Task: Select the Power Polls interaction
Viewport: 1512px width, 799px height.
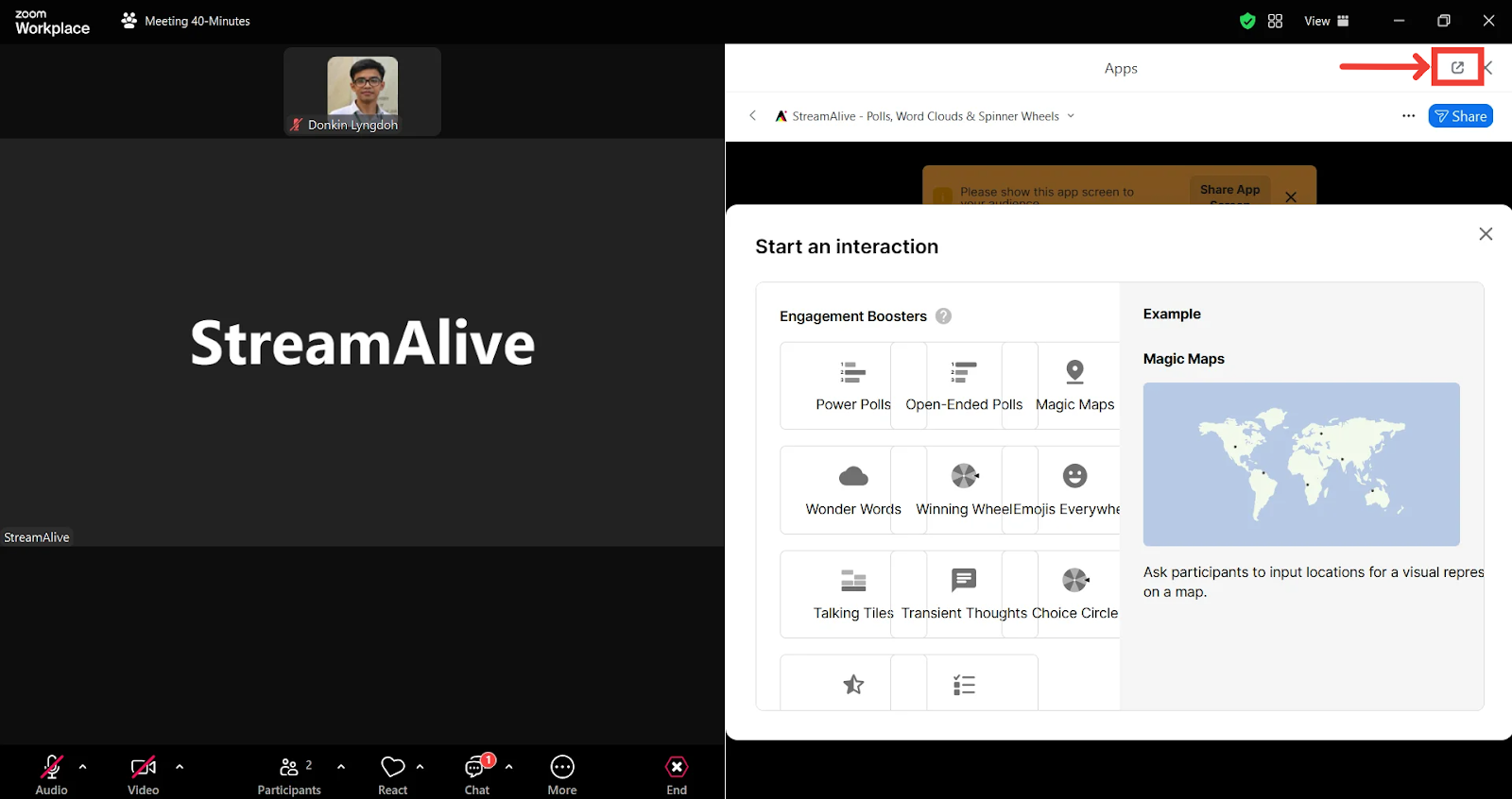Action: [853, 385]
